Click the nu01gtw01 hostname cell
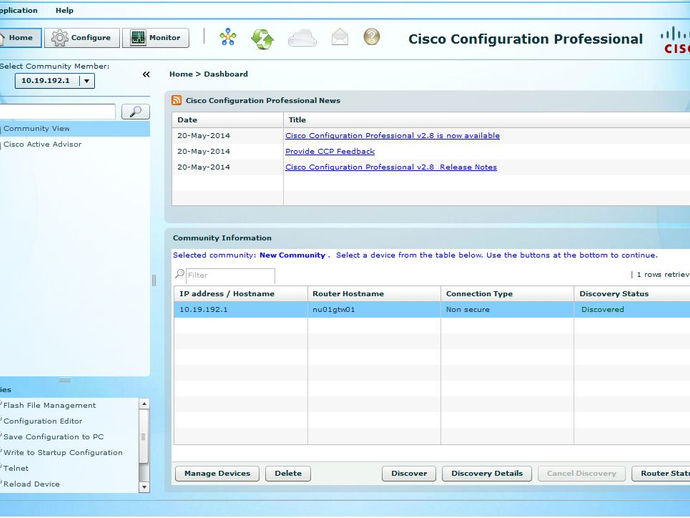 click(374, 309)
